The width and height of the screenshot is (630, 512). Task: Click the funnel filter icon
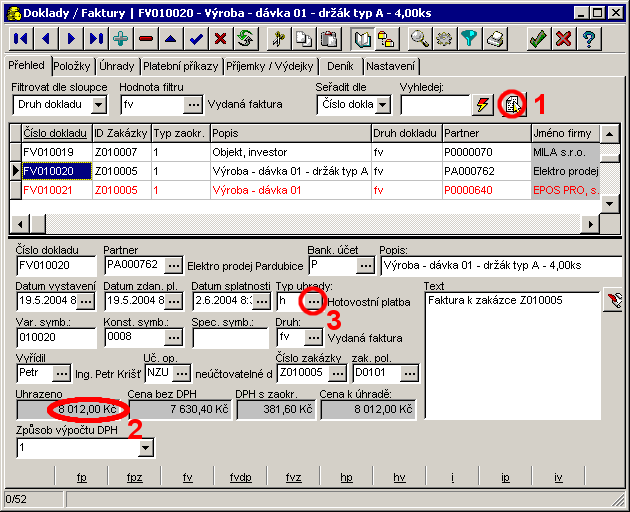[x=469, y=39]
